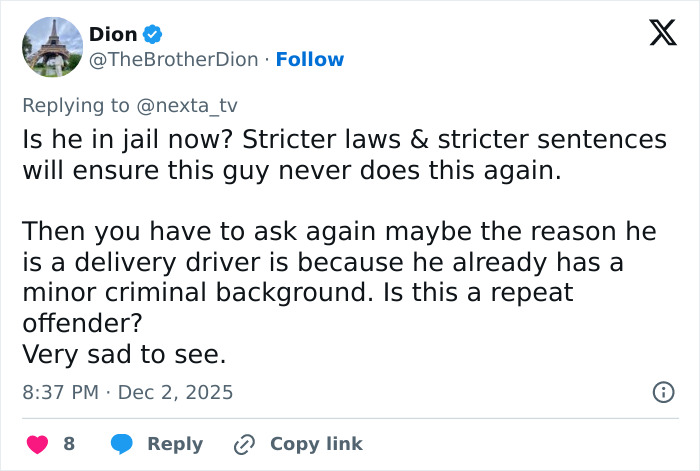Open the Eiffel Tower profile avatar
Screen dimensions: 700x471
[x=51, y=47]
